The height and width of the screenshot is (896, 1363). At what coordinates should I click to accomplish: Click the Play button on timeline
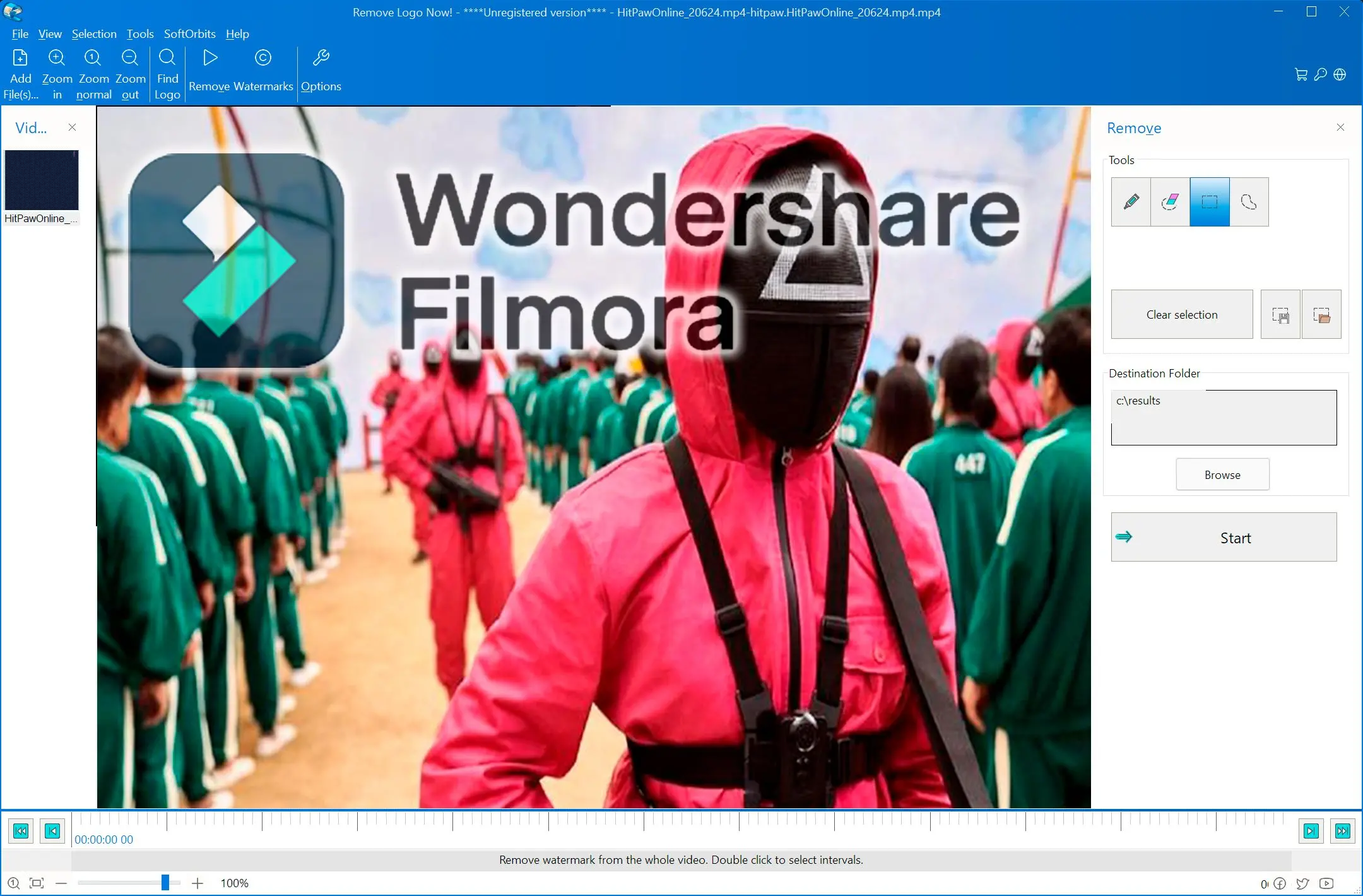[x=1310, y=830]
